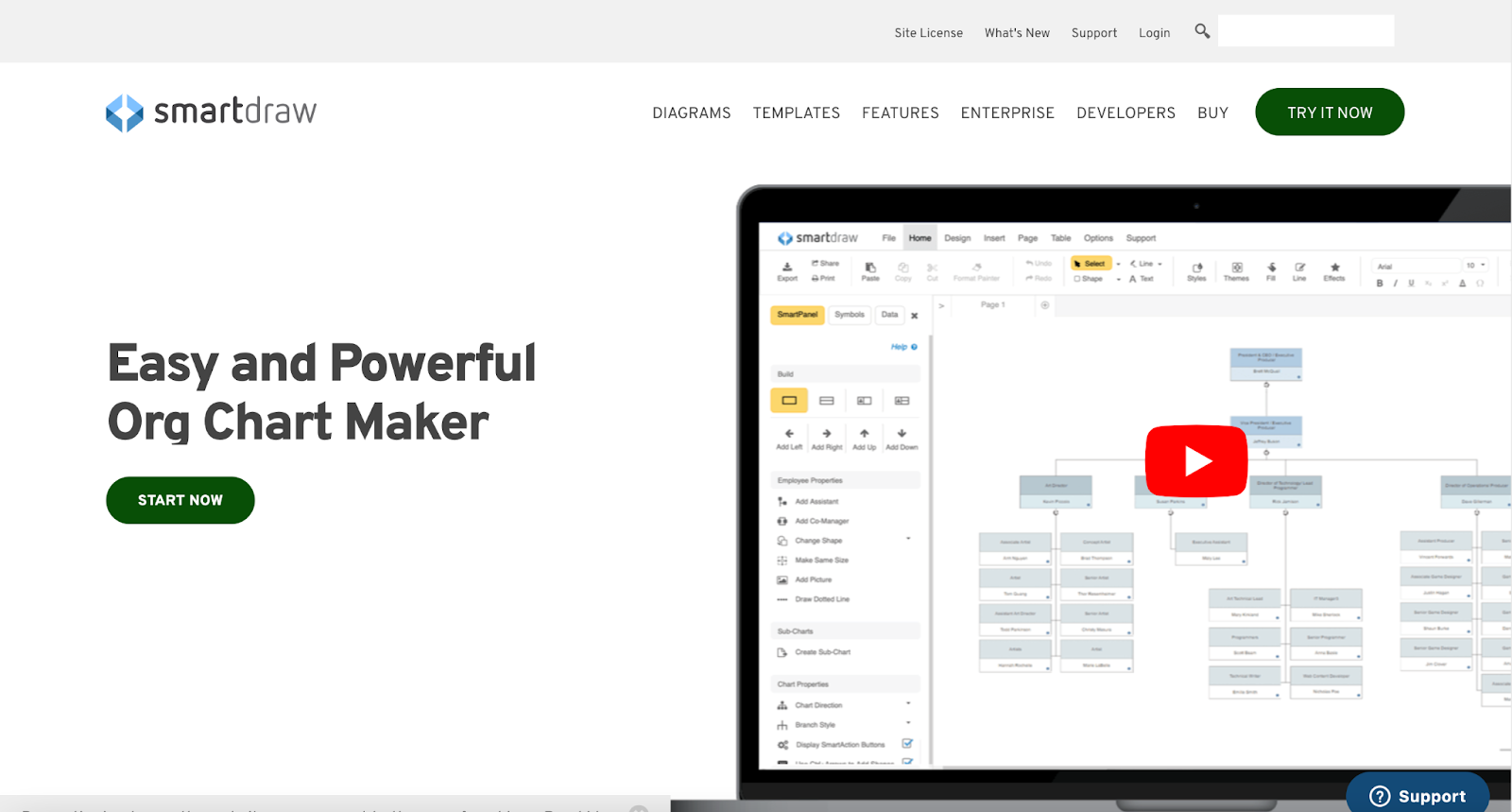The image size is (1512, 812).
Task: Add a new page with the plus button
Action: pos(1045,305)
